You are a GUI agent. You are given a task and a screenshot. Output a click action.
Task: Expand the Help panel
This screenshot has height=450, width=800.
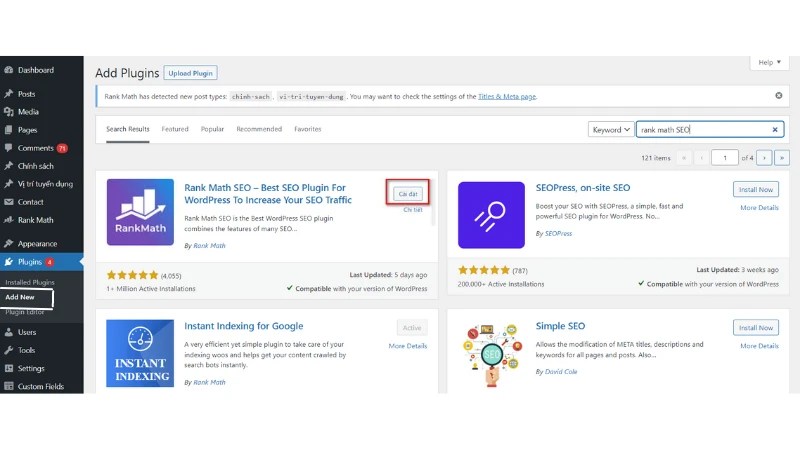[x=769, y=62]
